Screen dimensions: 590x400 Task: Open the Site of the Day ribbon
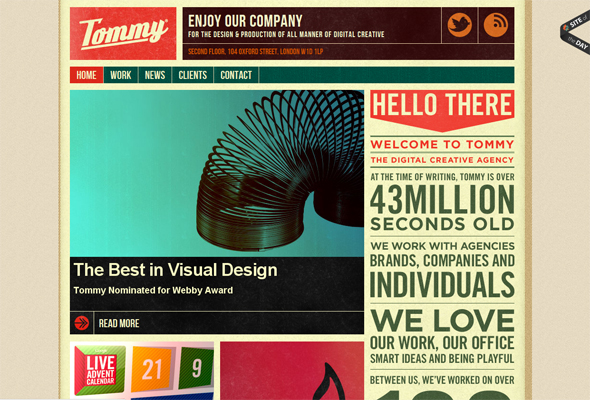point(575,33)
